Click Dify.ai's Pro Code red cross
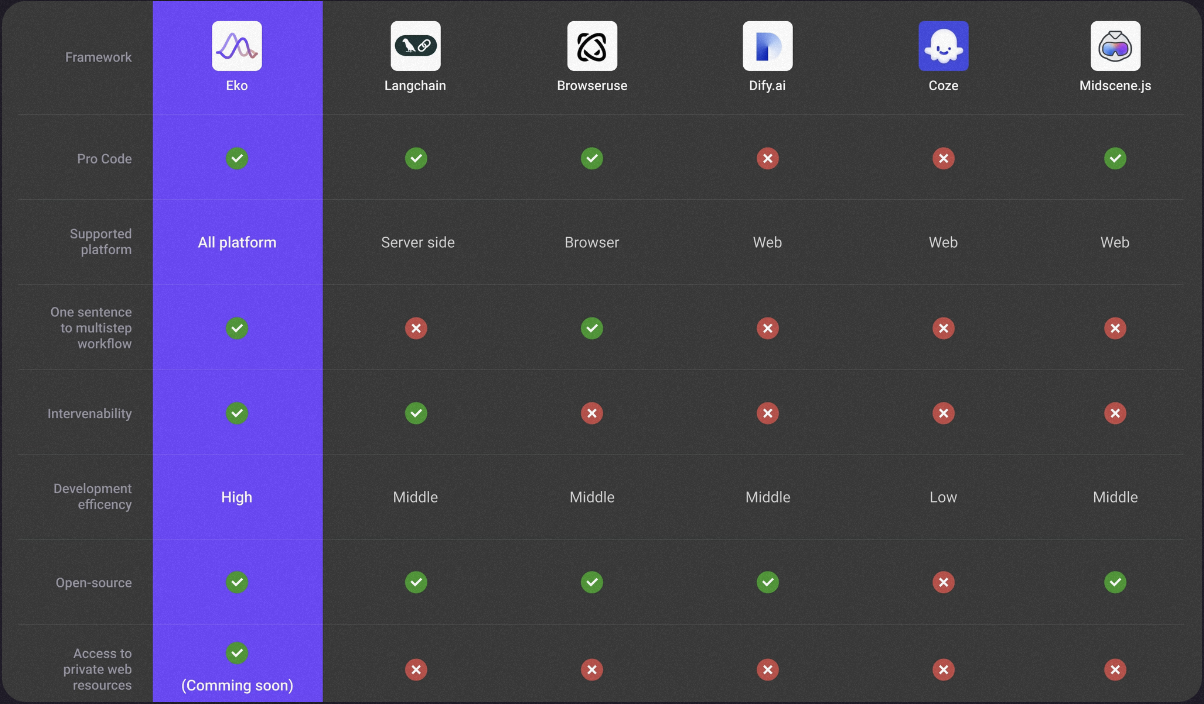The width and height of the screenshot is (1204, 704). [x=768, y=158]
